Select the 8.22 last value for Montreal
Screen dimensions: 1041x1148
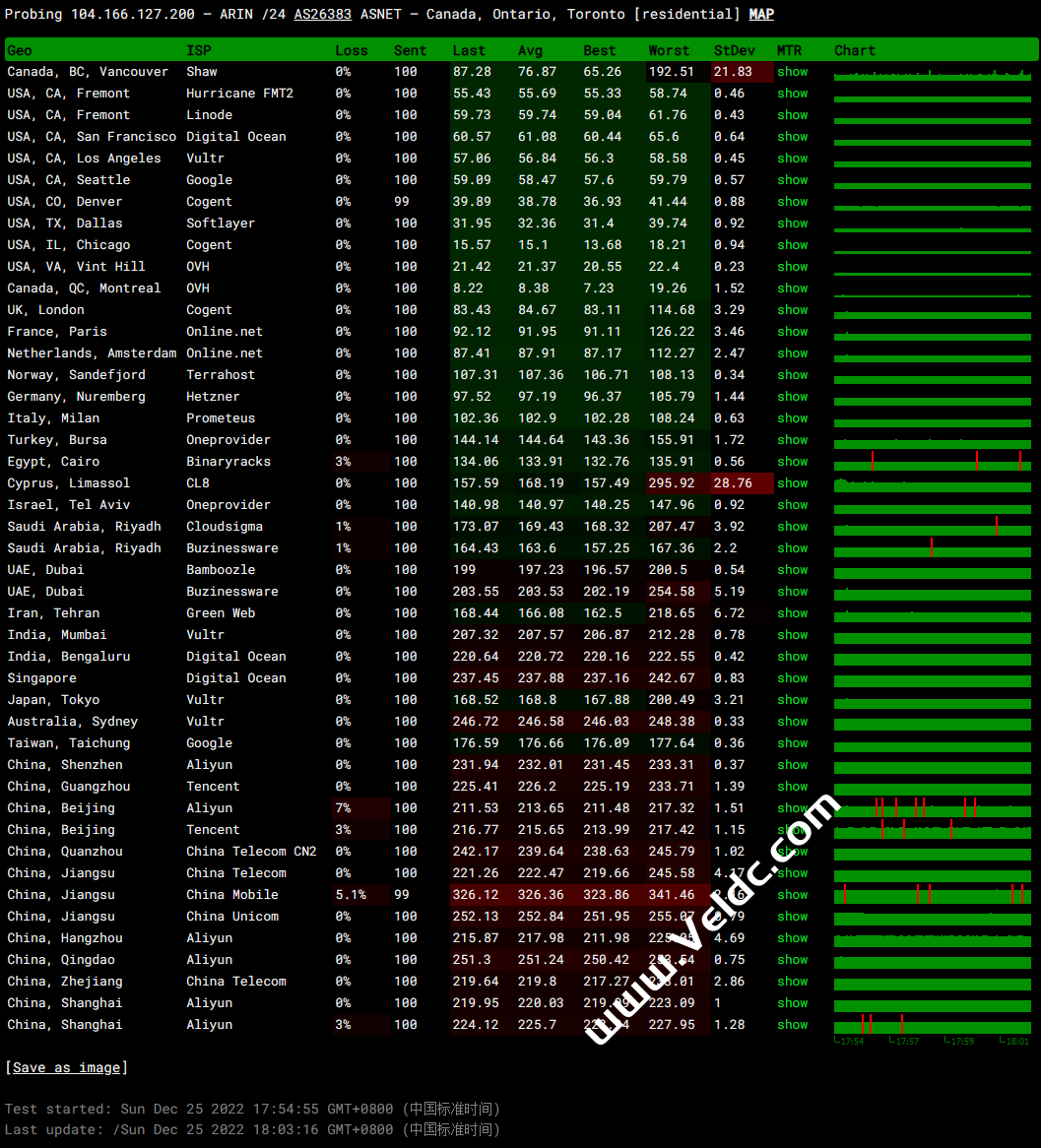pos(468,288)
